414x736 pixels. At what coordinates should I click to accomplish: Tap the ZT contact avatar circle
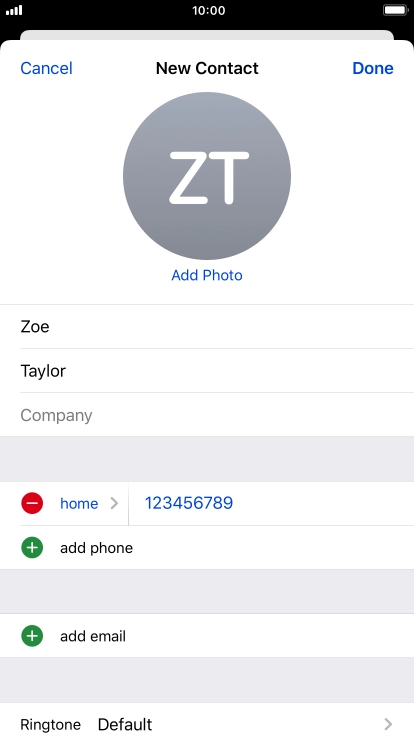[x=207, y=176]
